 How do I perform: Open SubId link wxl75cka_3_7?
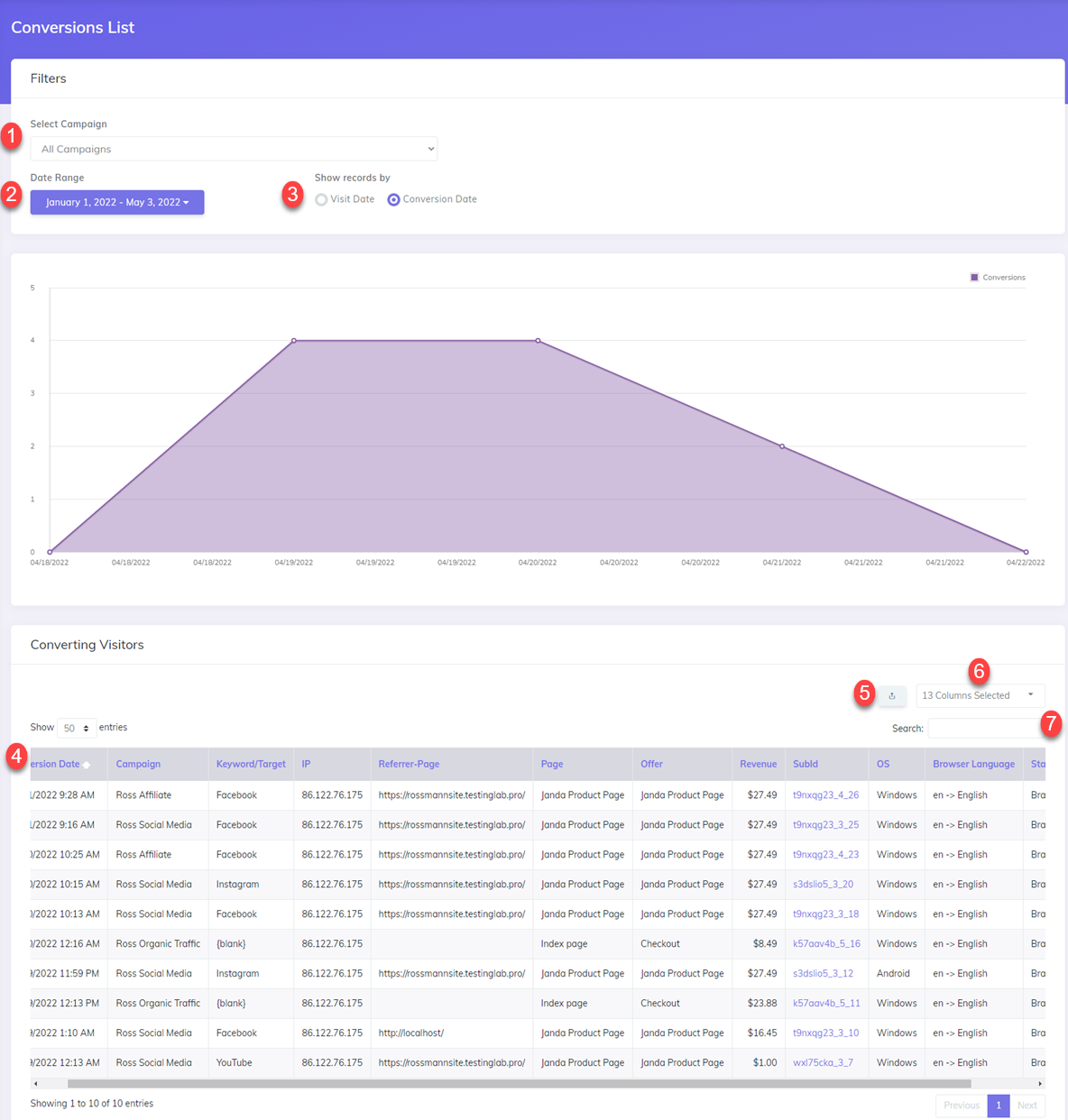point(823,1063)
